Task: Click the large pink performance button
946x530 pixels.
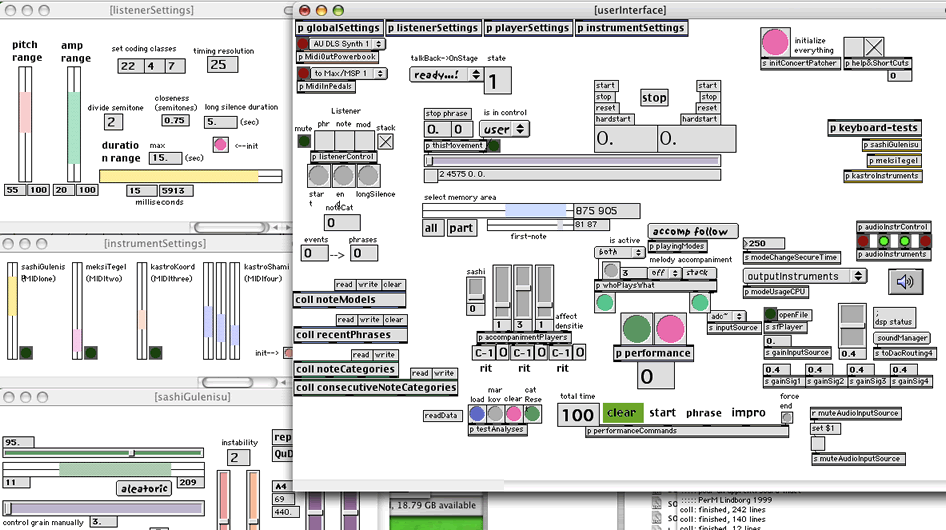Action: tap(670, 330)
